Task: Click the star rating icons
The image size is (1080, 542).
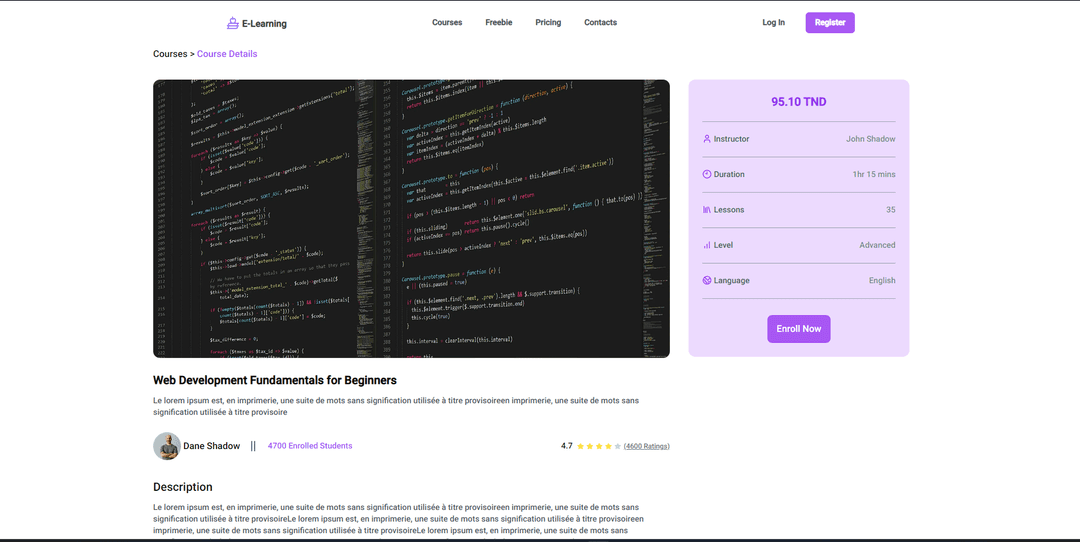Action: 599,446
